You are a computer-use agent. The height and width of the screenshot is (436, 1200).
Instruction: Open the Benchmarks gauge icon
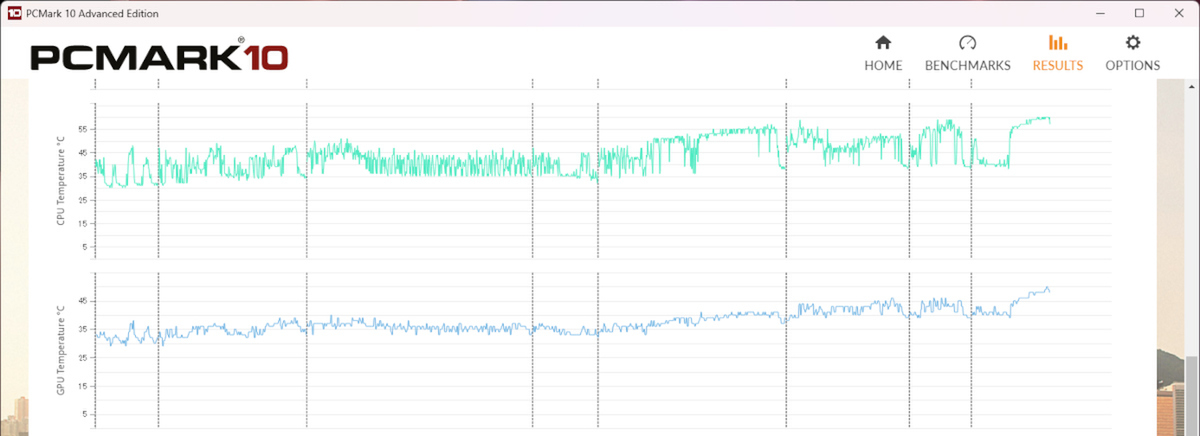pyautogui.click(x=967, y=43)
